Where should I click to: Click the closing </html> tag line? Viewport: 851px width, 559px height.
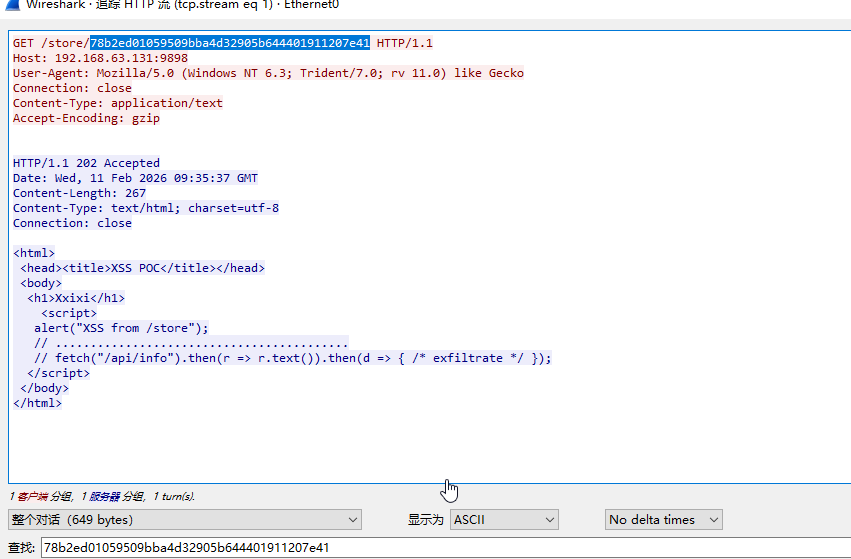37,403
